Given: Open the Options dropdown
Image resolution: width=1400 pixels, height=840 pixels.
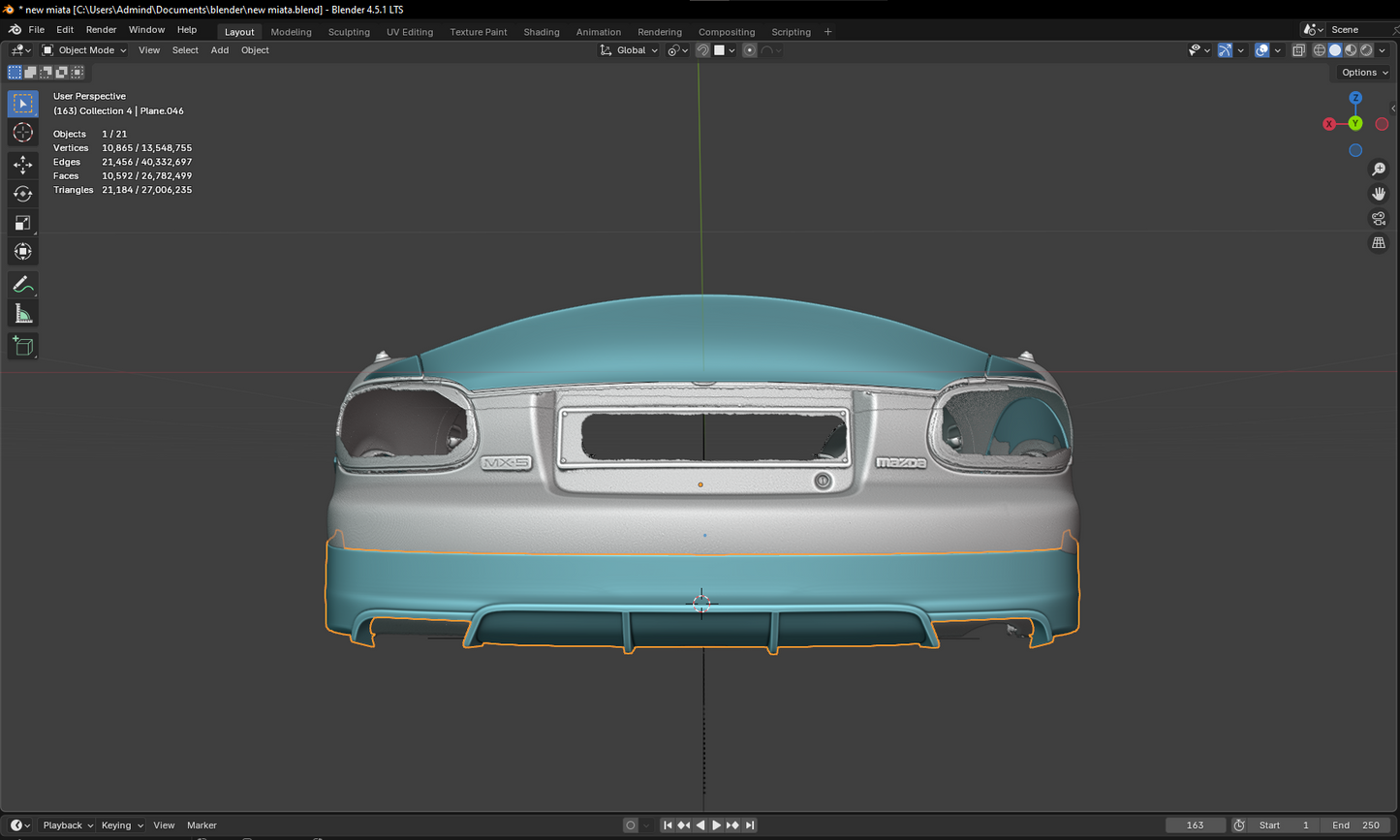Looking at the screenshot, I should (1364, 73).
